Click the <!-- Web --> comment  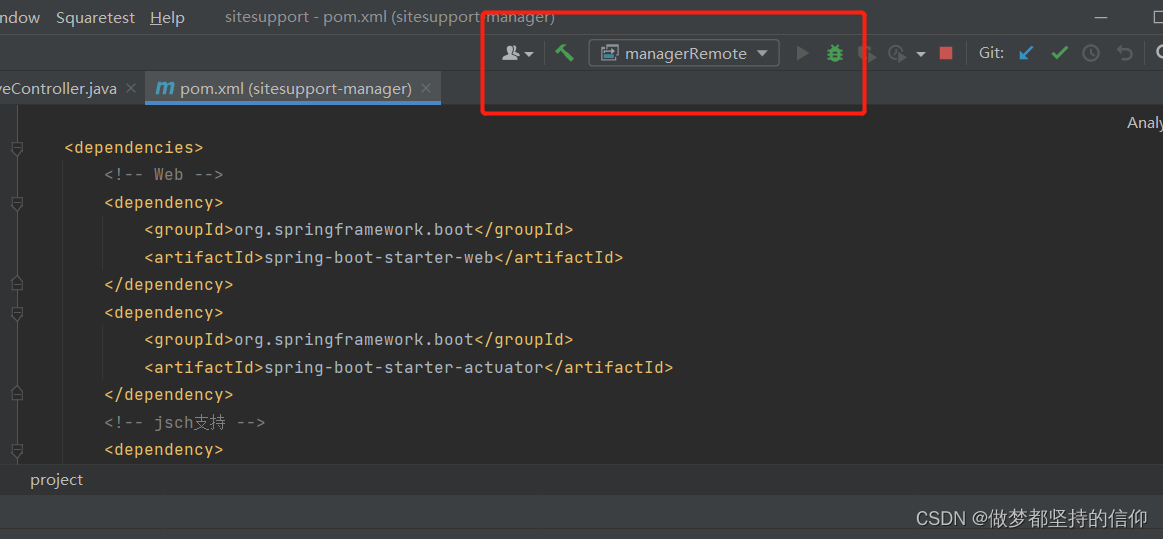[x=164, y=175]
